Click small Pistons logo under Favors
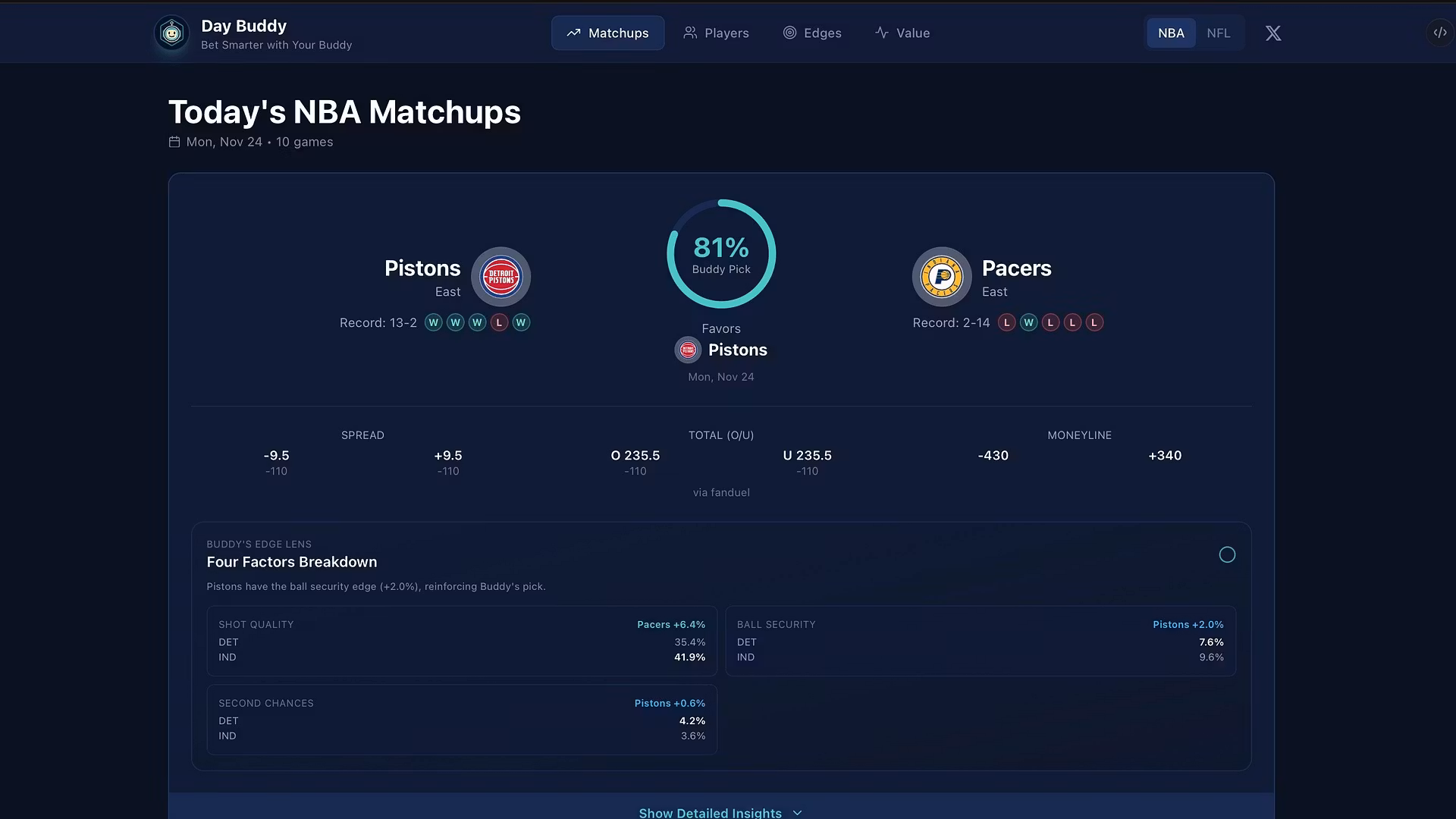1456x819 pixels. coord(688,350)
